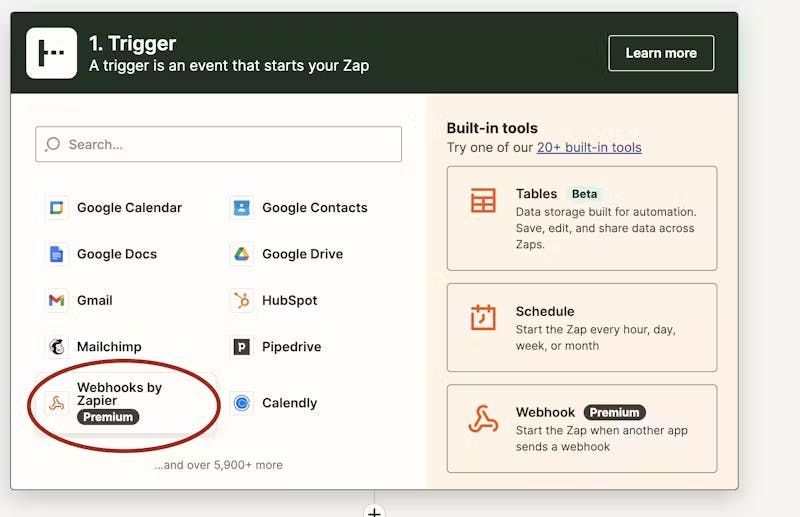Screen dimensions: 800x517
Task: Choose the Tables Beta built-in tool card
Action: (582, 218)
